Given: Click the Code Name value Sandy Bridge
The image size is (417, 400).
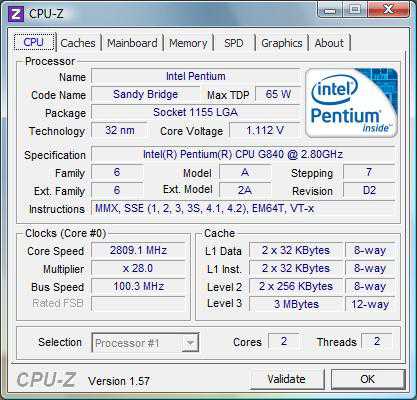Looking at the screenshot, I should pos(145,94).
